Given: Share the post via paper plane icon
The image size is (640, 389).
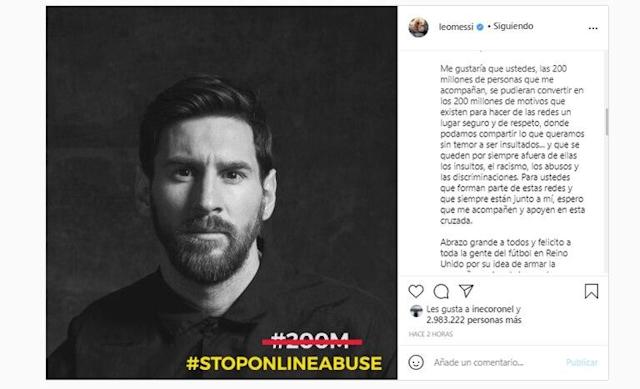Looking at the screenshot, I should coord(466,291).
